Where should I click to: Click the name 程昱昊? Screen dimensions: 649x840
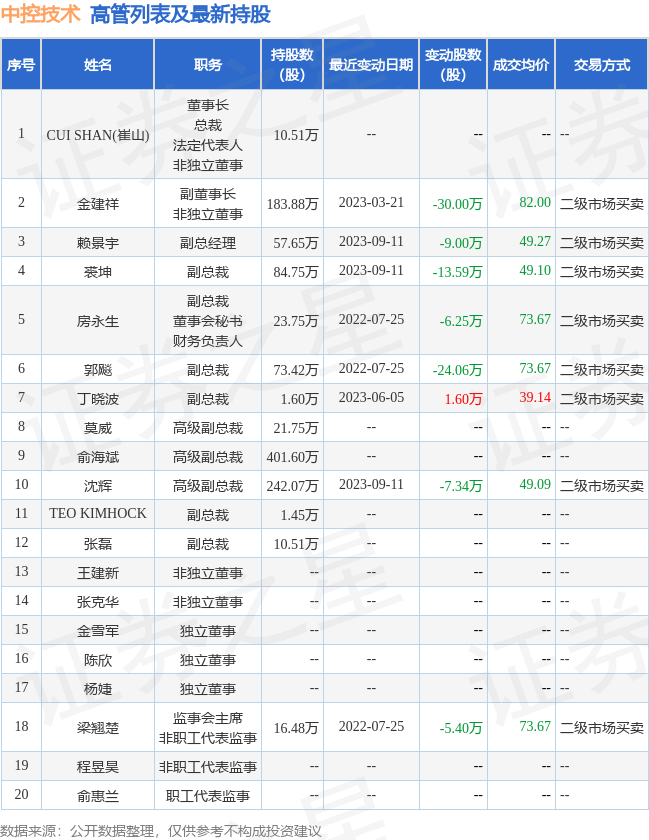pos(98,767)
